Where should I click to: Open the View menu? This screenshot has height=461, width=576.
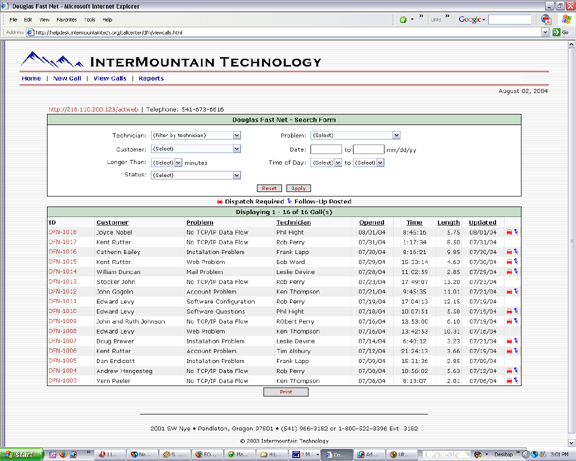44,20
